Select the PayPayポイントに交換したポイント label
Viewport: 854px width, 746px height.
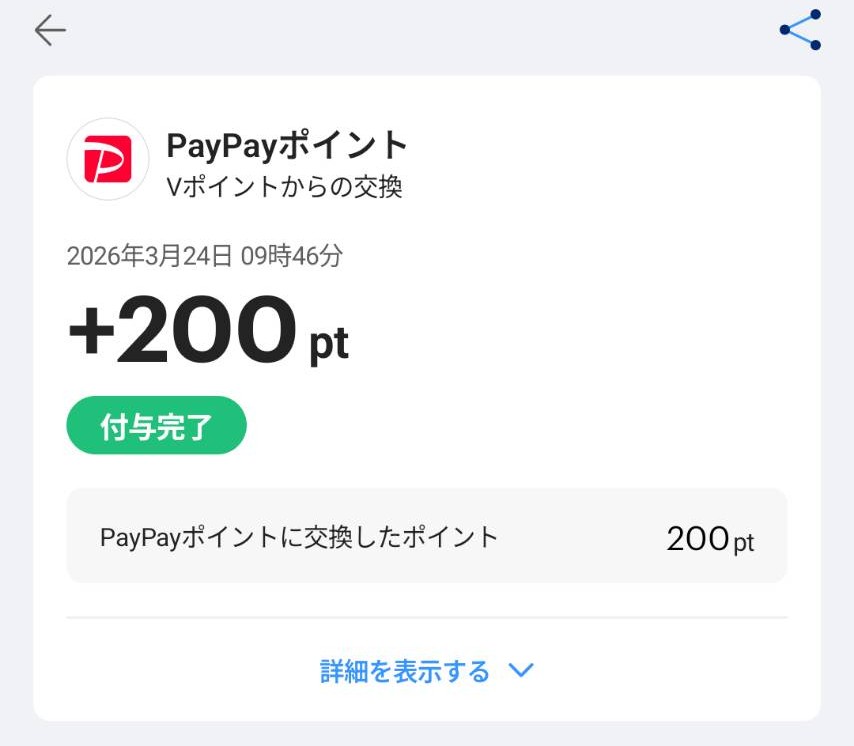(299, 537)
